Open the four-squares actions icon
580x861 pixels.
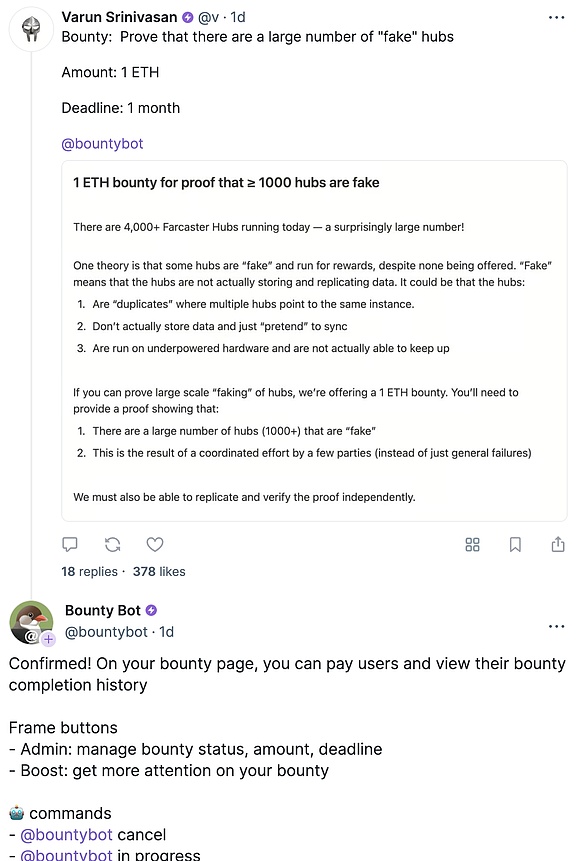click(x=472, y=544)
